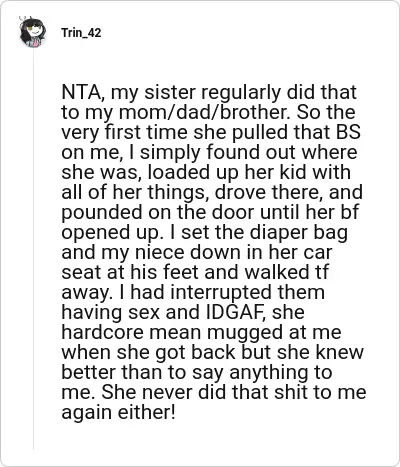Click the phrase "say anything to"
400x467 pixels.
(x=263, y=372)
